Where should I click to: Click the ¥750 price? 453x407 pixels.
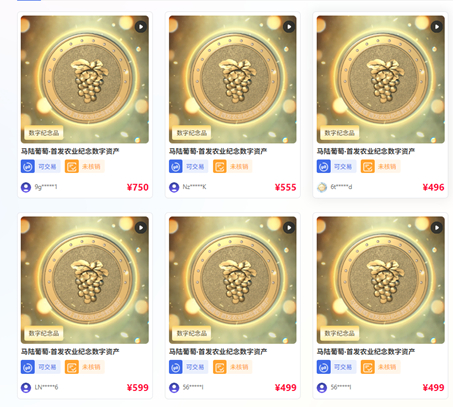138,187
